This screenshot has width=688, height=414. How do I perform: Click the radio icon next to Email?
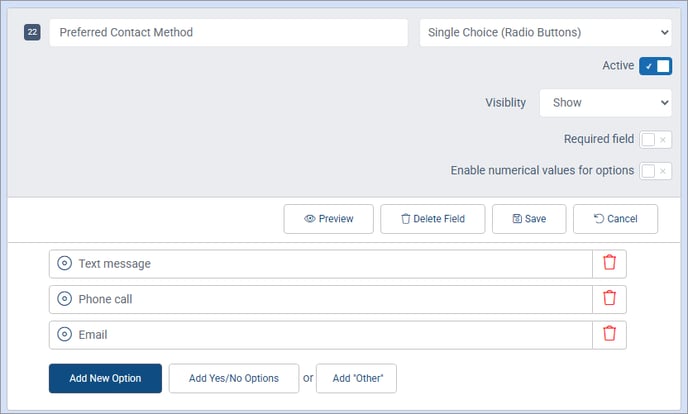(65, 334)
